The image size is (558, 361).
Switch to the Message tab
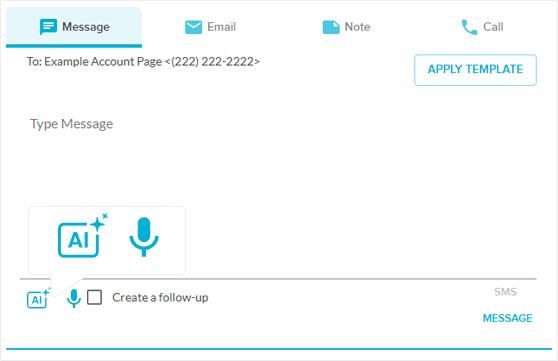pos(74,27)
